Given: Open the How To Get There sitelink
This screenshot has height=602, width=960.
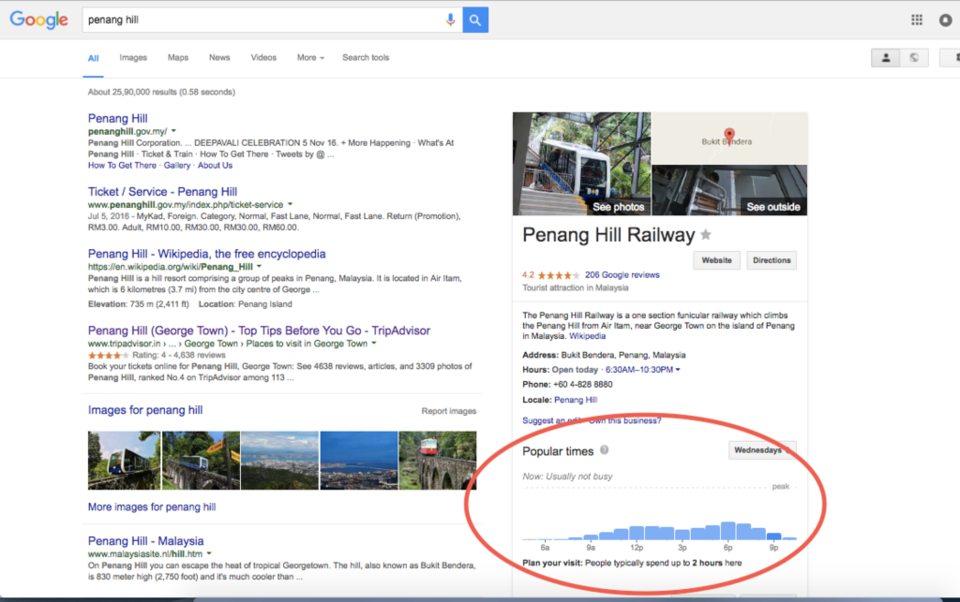Looking at the screenshot, I should coord(122,165).
